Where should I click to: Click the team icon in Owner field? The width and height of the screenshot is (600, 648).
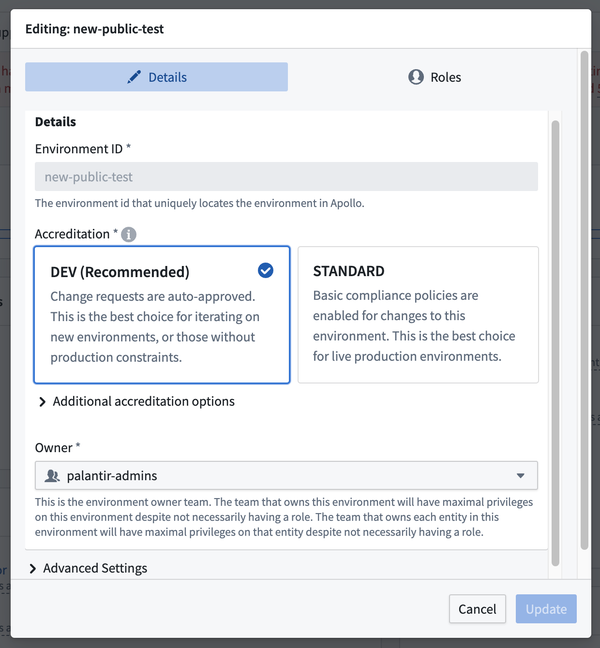pyautogui.click(x=52, y=476)
